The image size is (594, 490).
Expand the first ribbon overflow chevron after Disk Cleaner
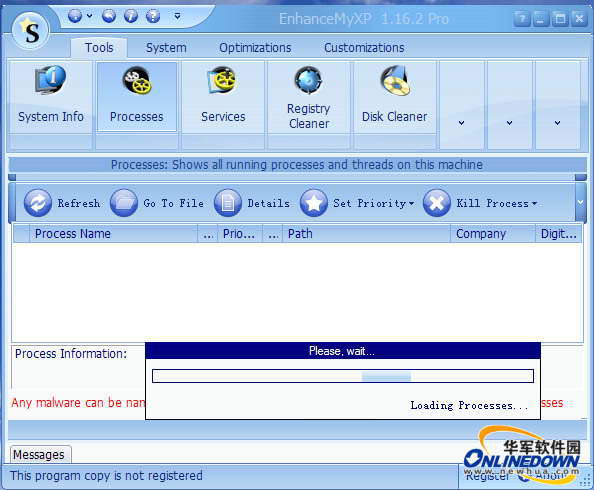[x=461, y=122]
